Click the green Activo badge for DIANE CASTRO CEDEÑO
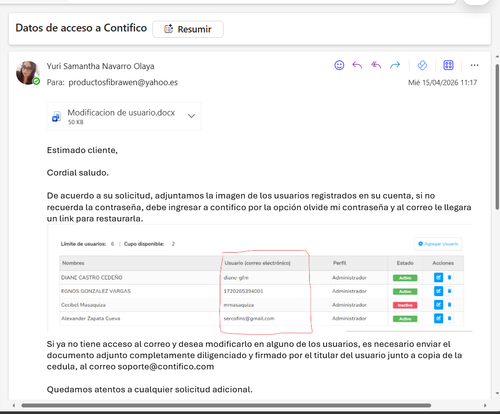 [x=405, y=278]
